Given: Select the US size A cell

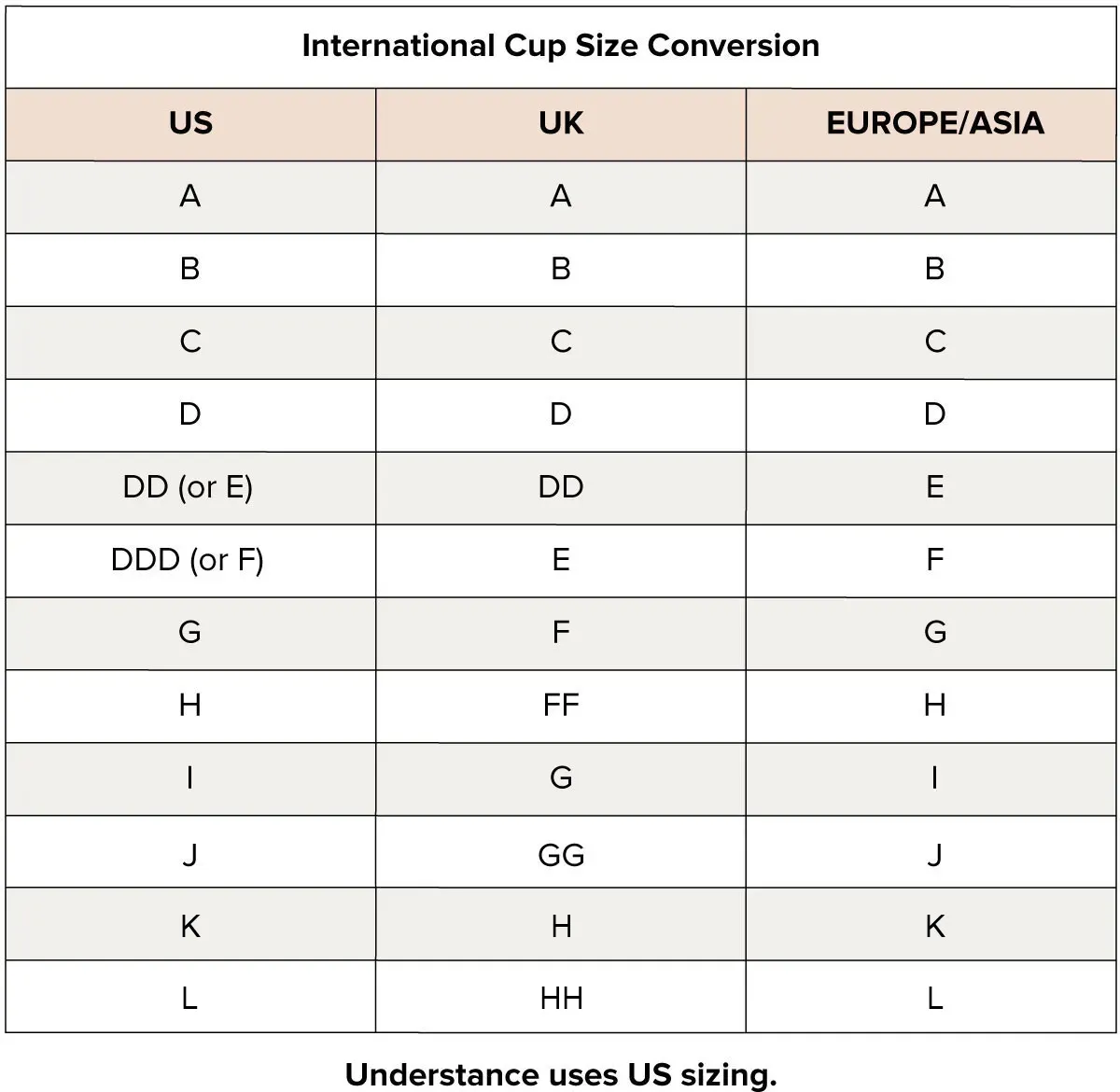Looking at the screenshot, I should tap(190, 196).
